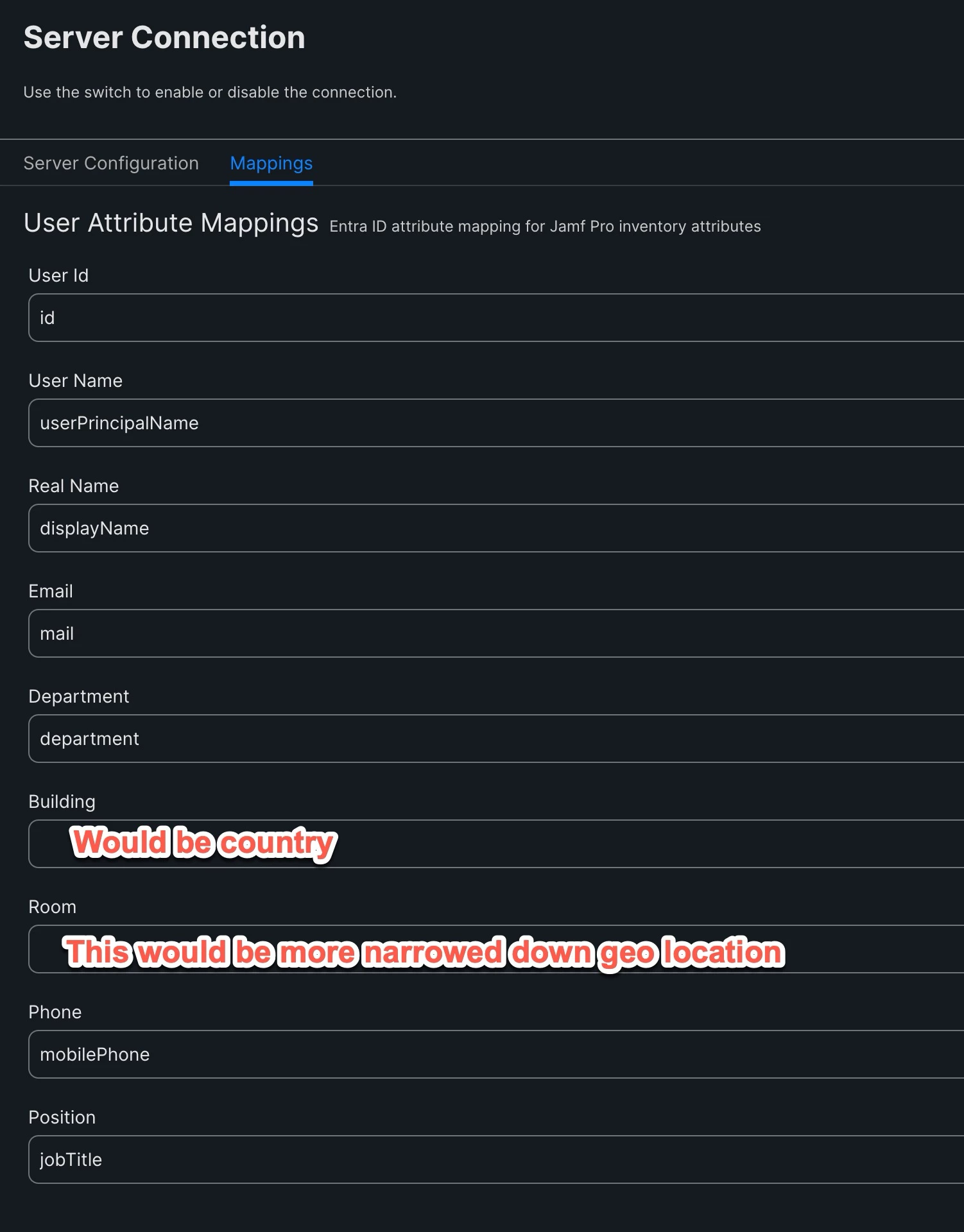Focus the User Name field with userPrincipalName
This screenshot has height=1232, width=964.
496,423
